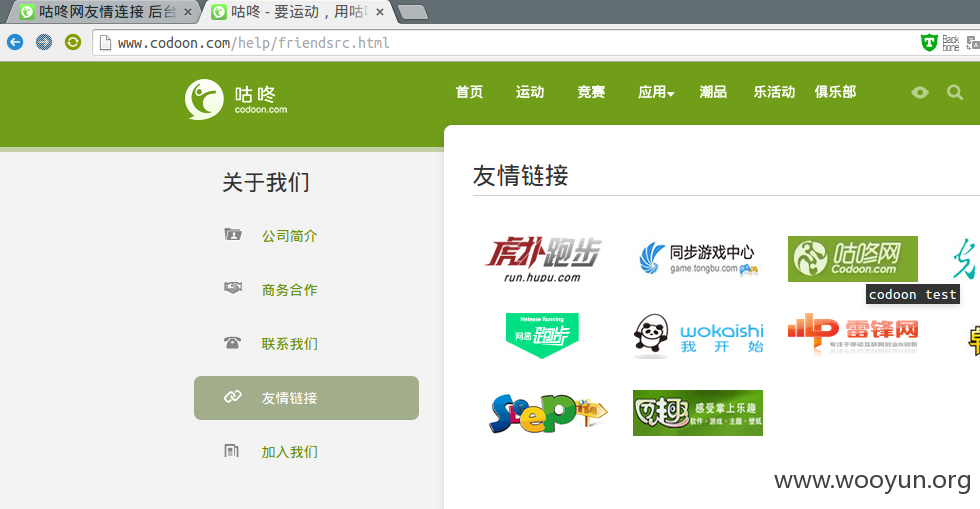Open the 竞赛 navigation item
980x509 pixels.
coord(591,92)
